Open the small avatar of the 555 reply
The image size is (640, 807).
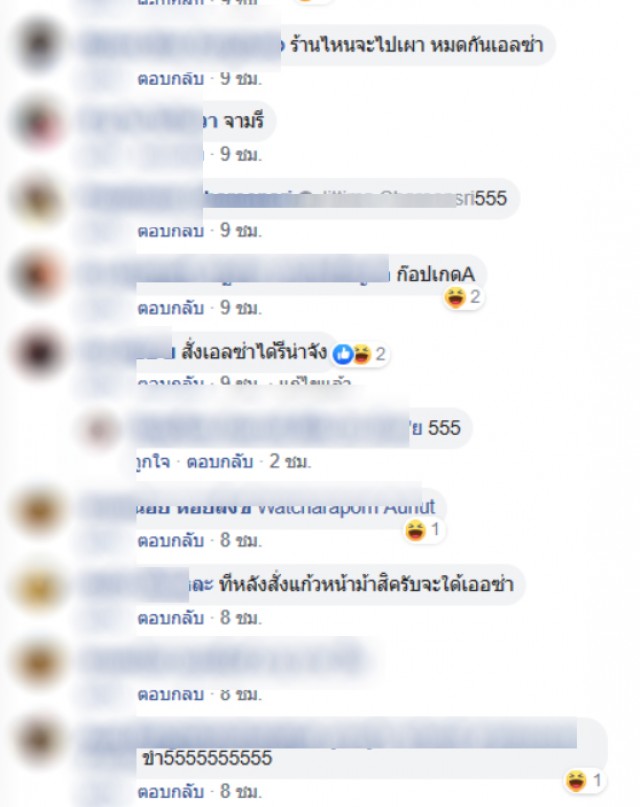[102, 428]
